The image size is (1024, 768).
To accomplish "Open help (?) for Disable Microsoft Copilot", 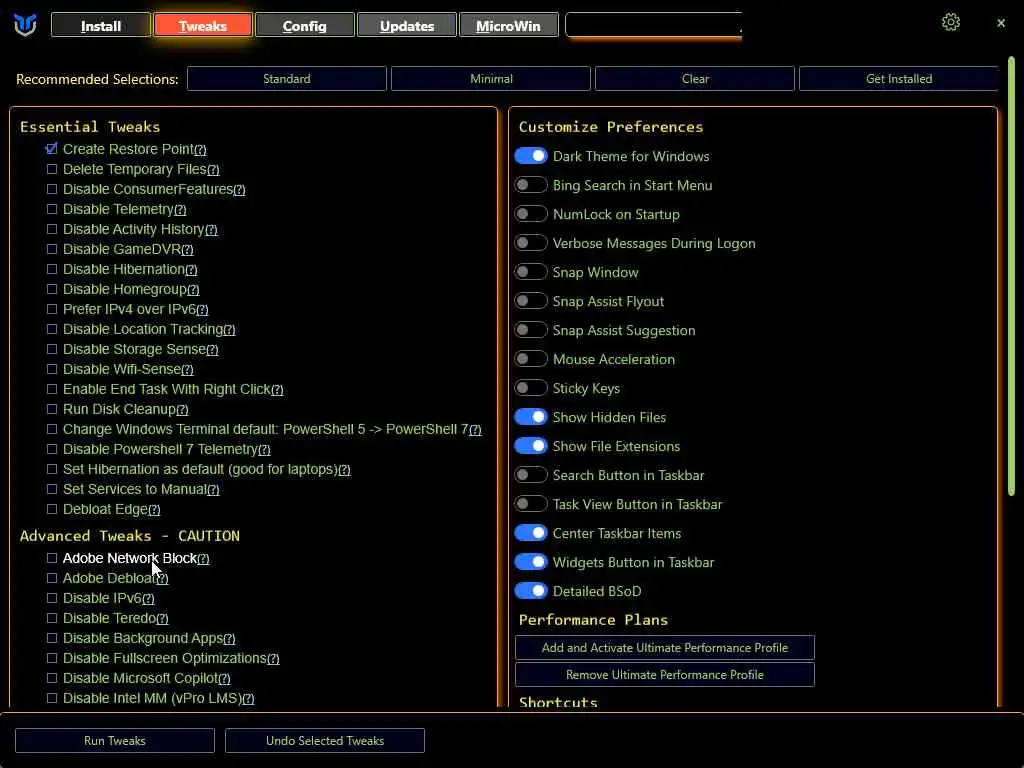I will click(224, 679).
